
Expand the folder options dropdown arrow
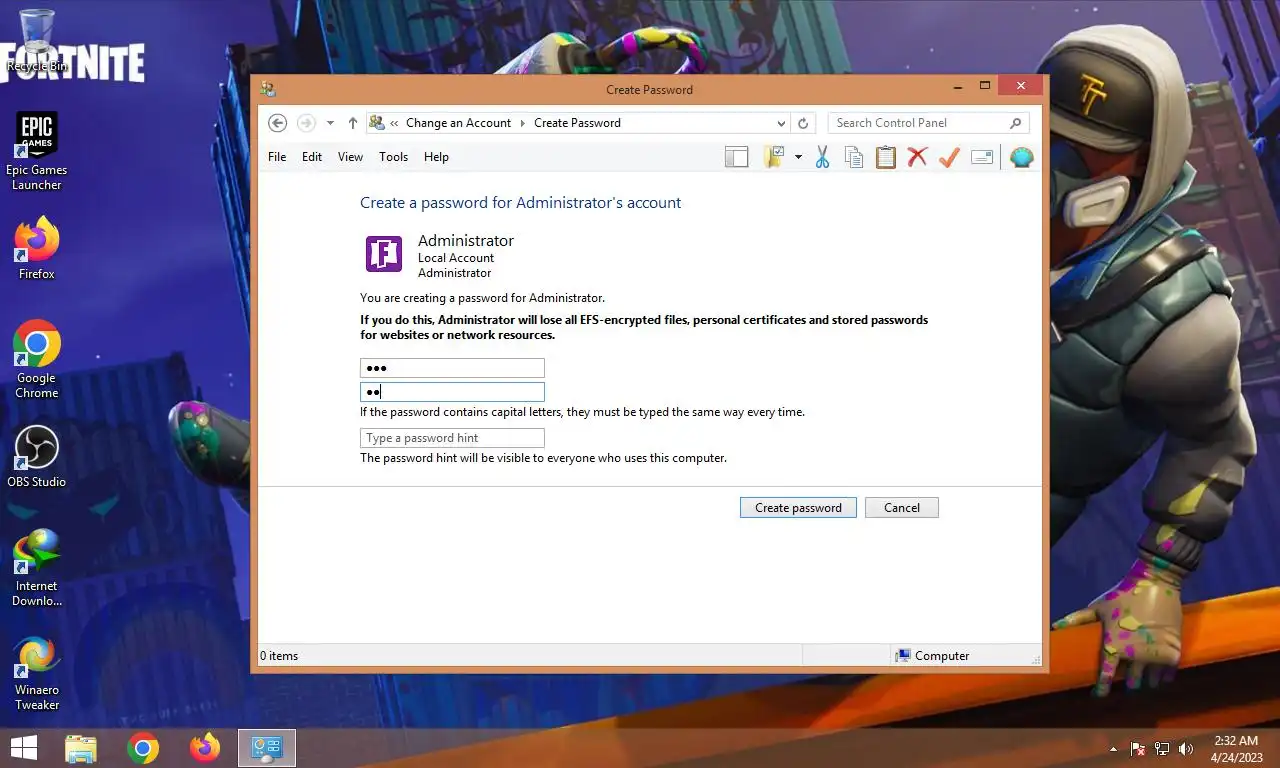[798, 157]
